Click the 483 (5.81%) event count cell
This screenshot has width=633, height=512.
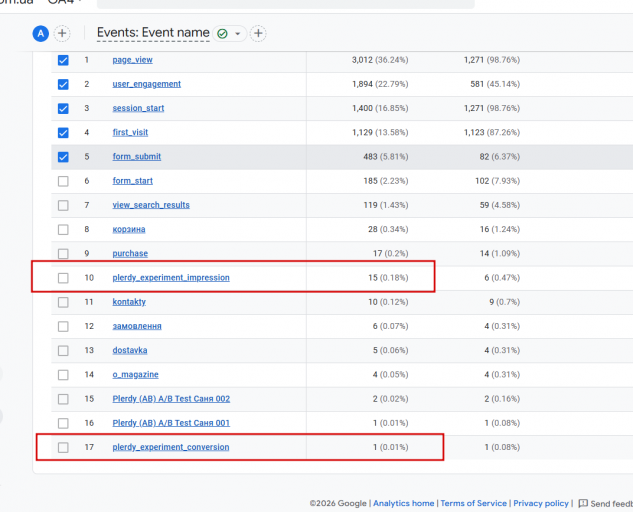(x=386, y=157)
